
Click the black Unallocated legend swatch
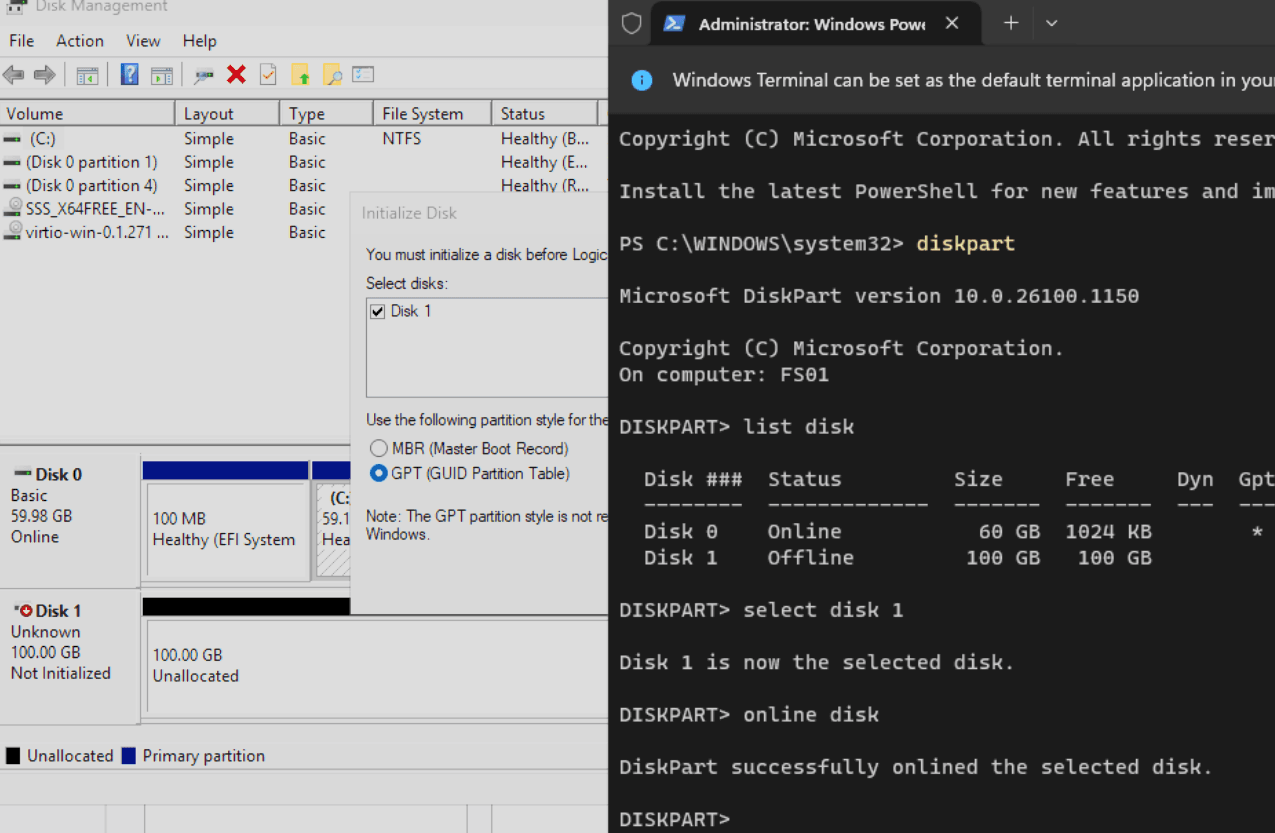(13, 756)
